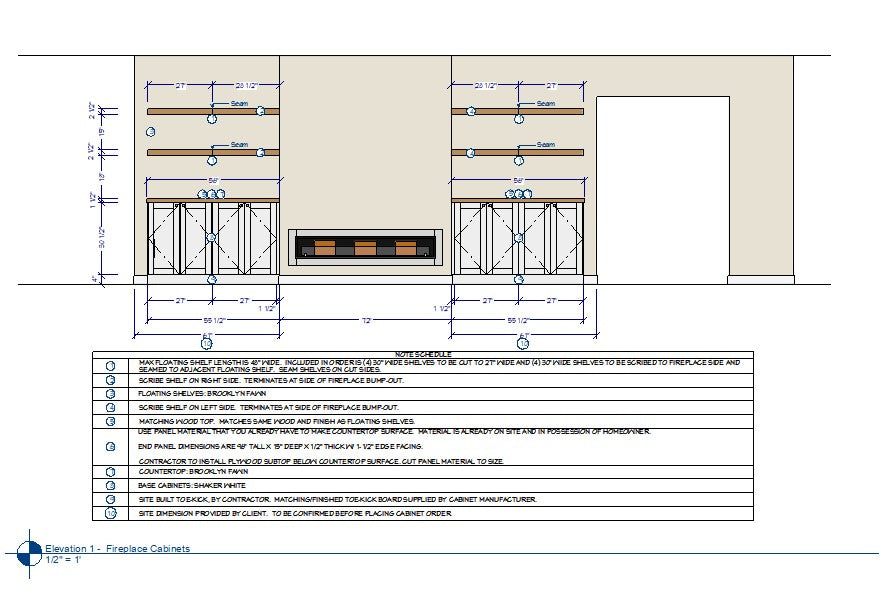Click the top-left shelf's Seam label
This screenshot has width=881, height=594.
click(x=239, y=103)
